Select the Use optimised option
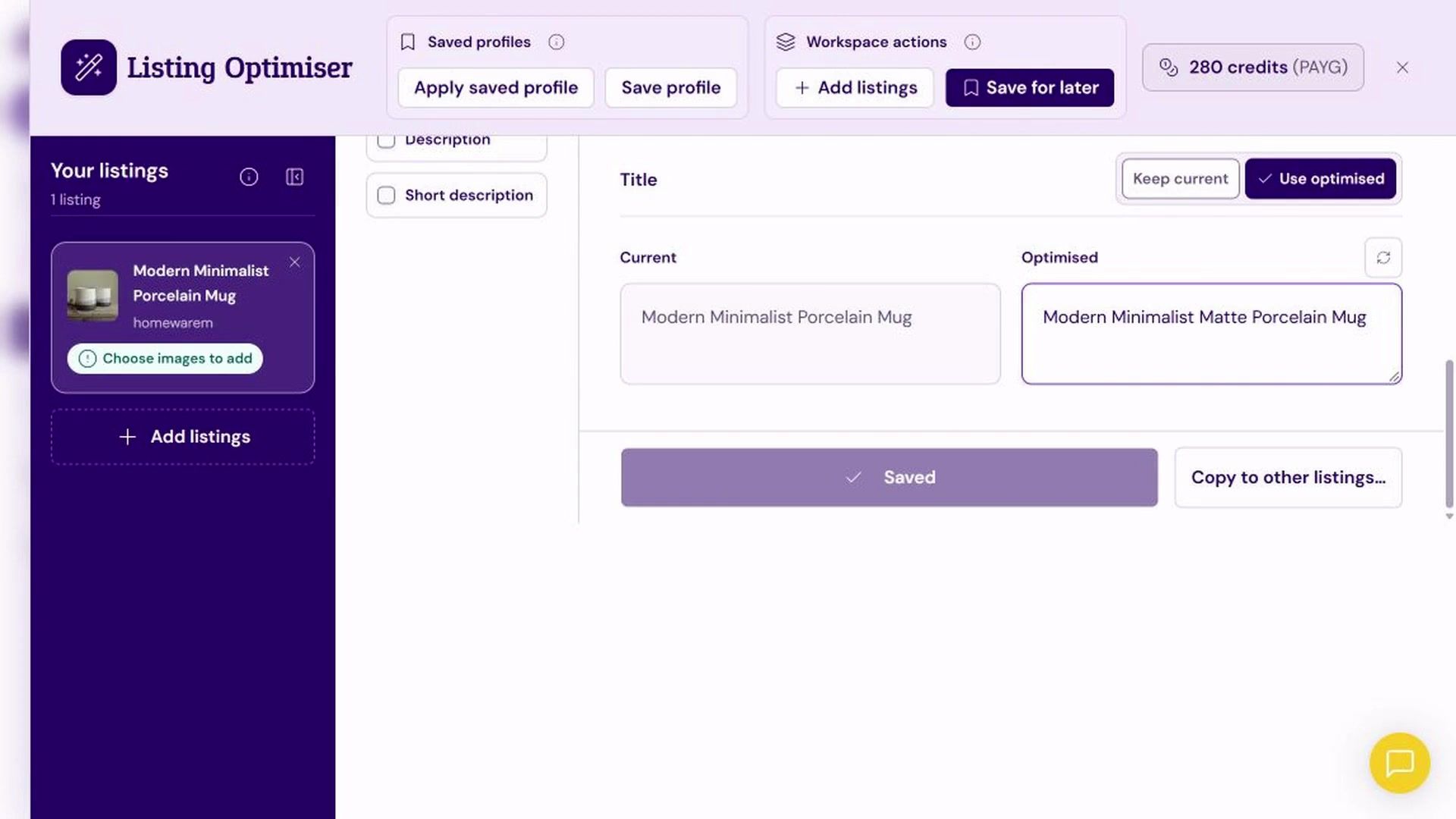The width and height of the screenshot is (1456, 819). click(1320, 179)
